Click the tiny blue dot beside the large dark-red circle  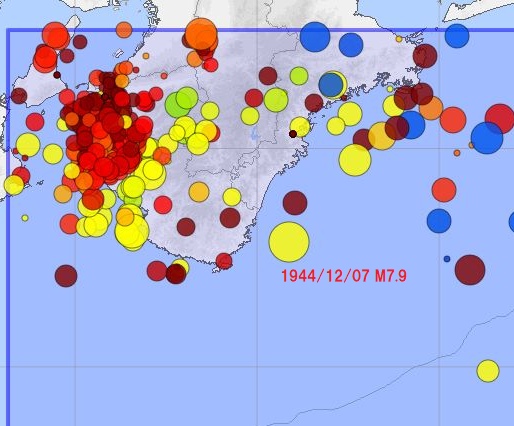click(447, 259)
